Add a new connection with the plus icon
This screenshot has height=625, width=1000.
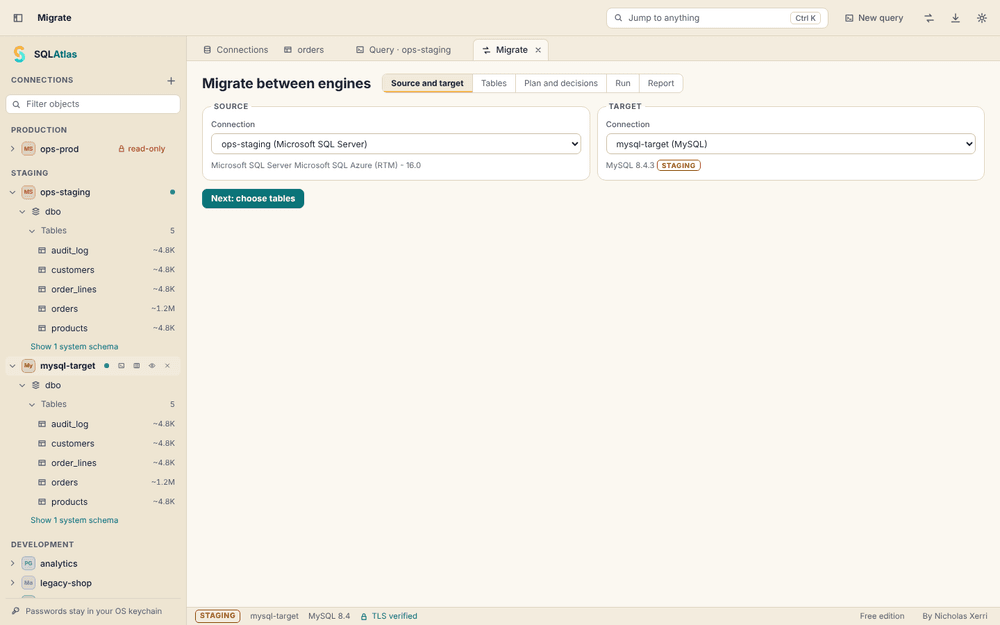pyautogui.click(x=171, y=80)
